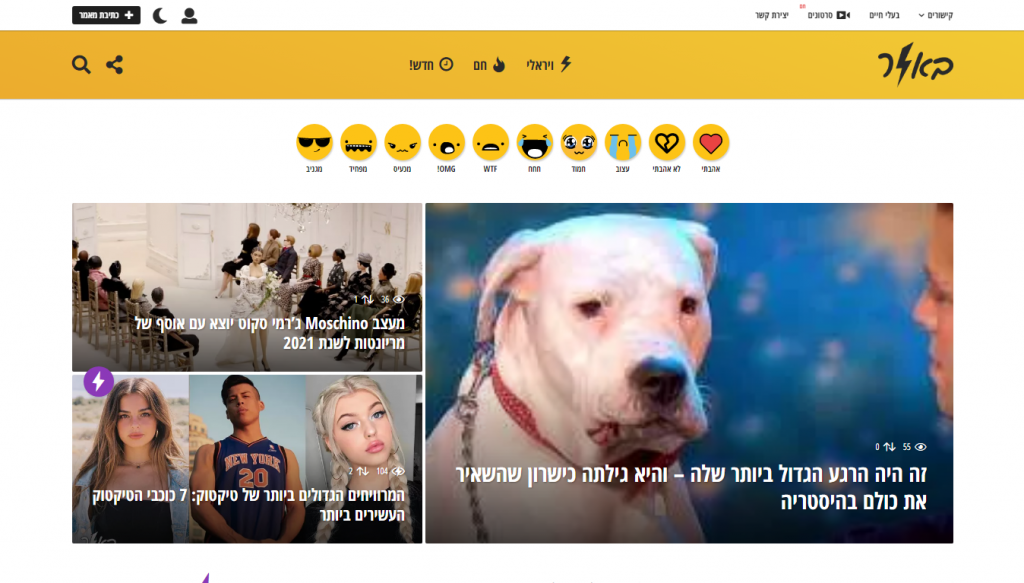The image size is (1024, 583).
Task: Select the broken heart reaction emoji
Action: point(666,142)
